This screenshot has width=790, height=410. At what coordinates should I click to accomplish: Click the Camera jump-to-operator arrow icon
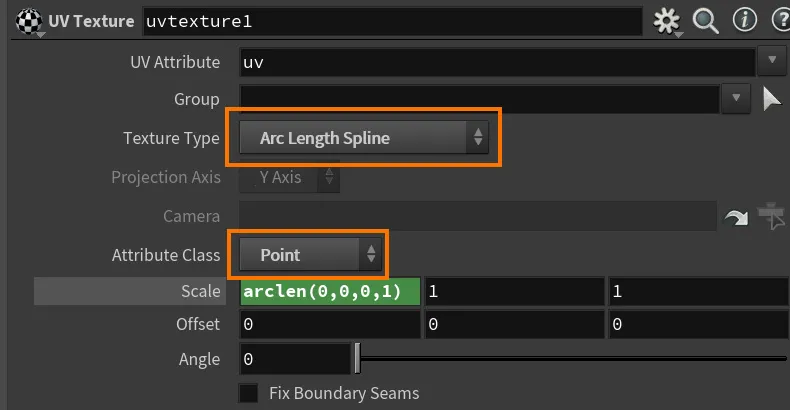pyautogui.click(x=736, y=218)
